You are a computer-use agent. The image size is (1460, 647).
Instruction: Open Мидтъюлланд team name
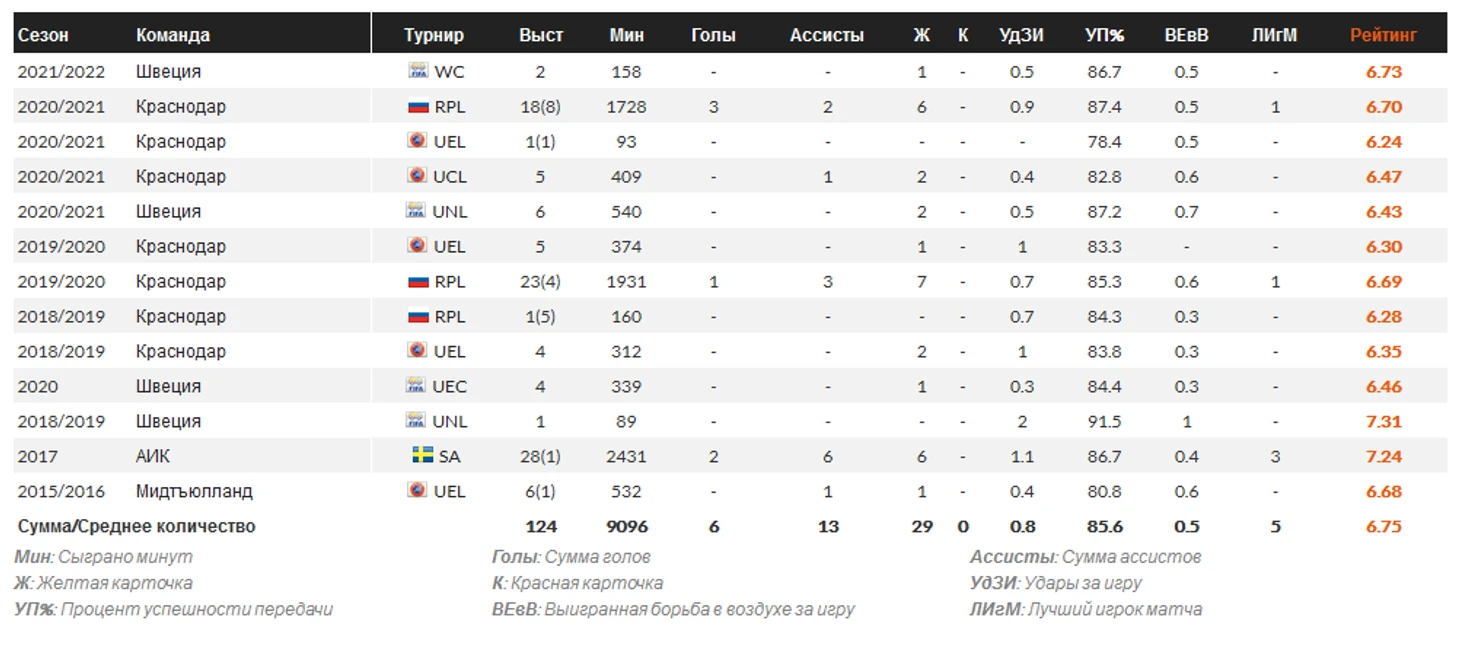click(194, 491)
